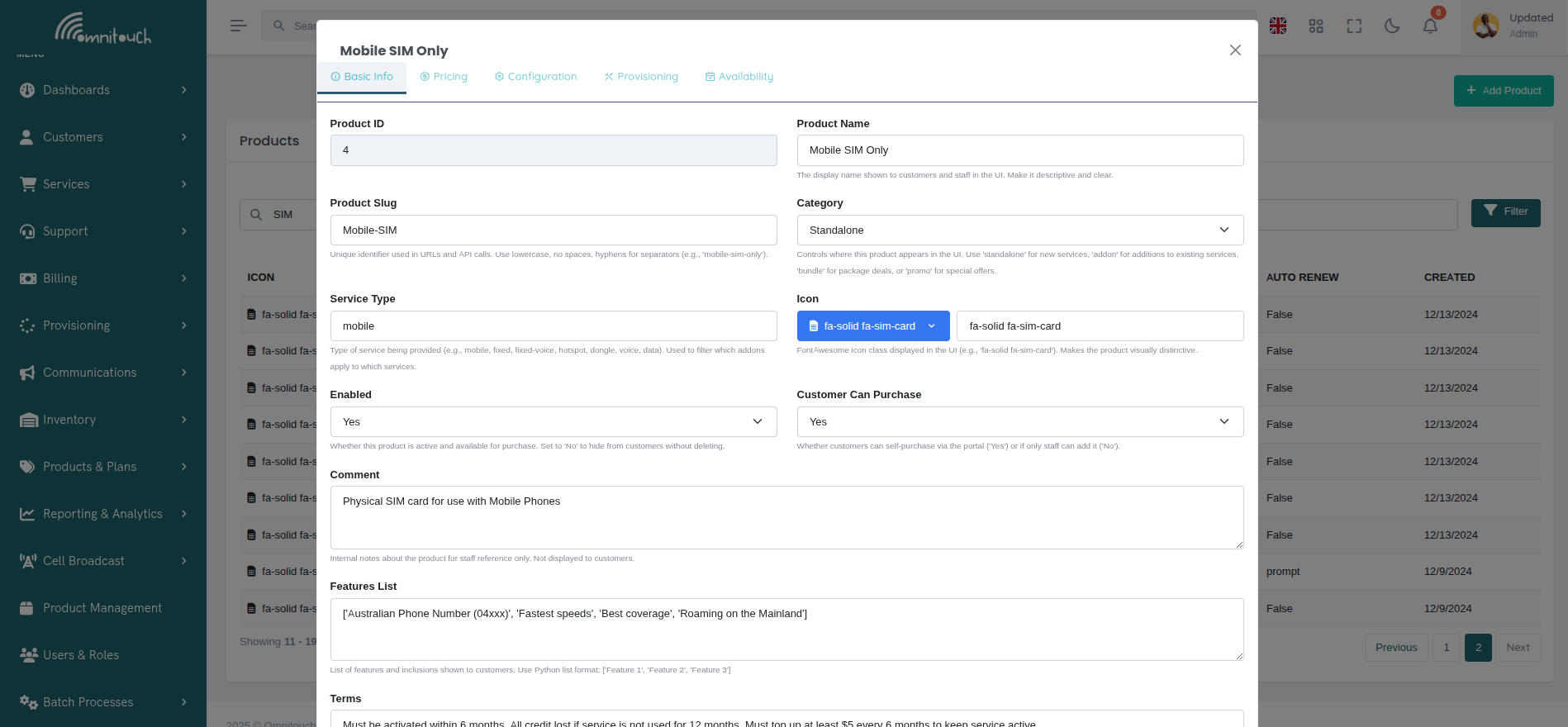
Task: Open the apps grid icon
Action: [1316, 26]
